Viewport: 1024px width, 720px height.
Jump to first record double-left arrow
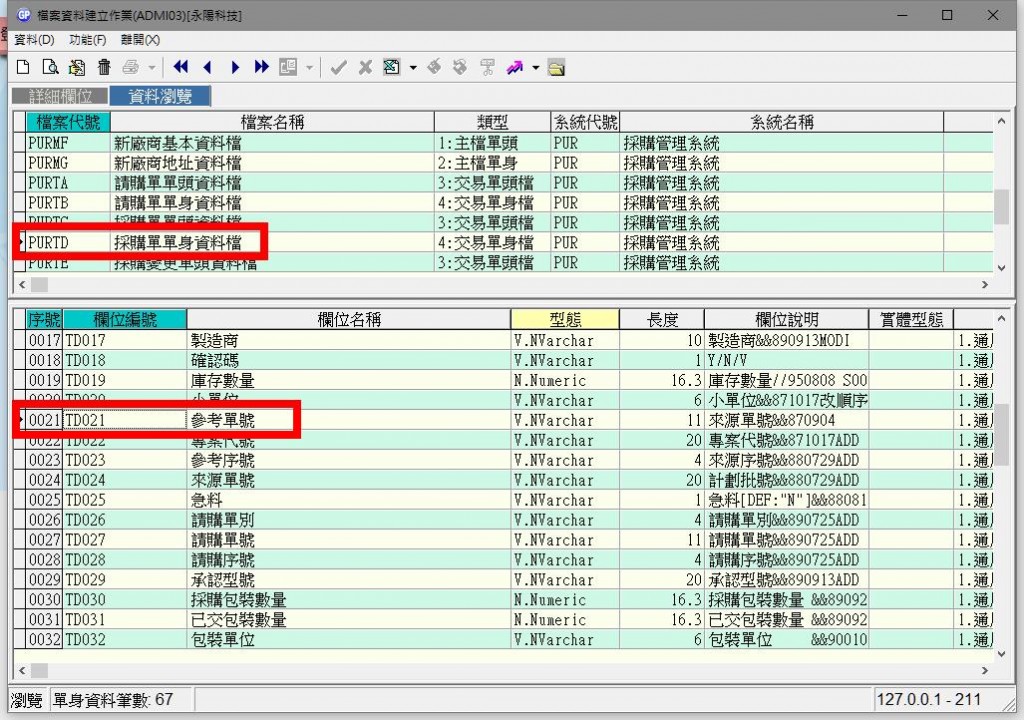click(181, 67)
